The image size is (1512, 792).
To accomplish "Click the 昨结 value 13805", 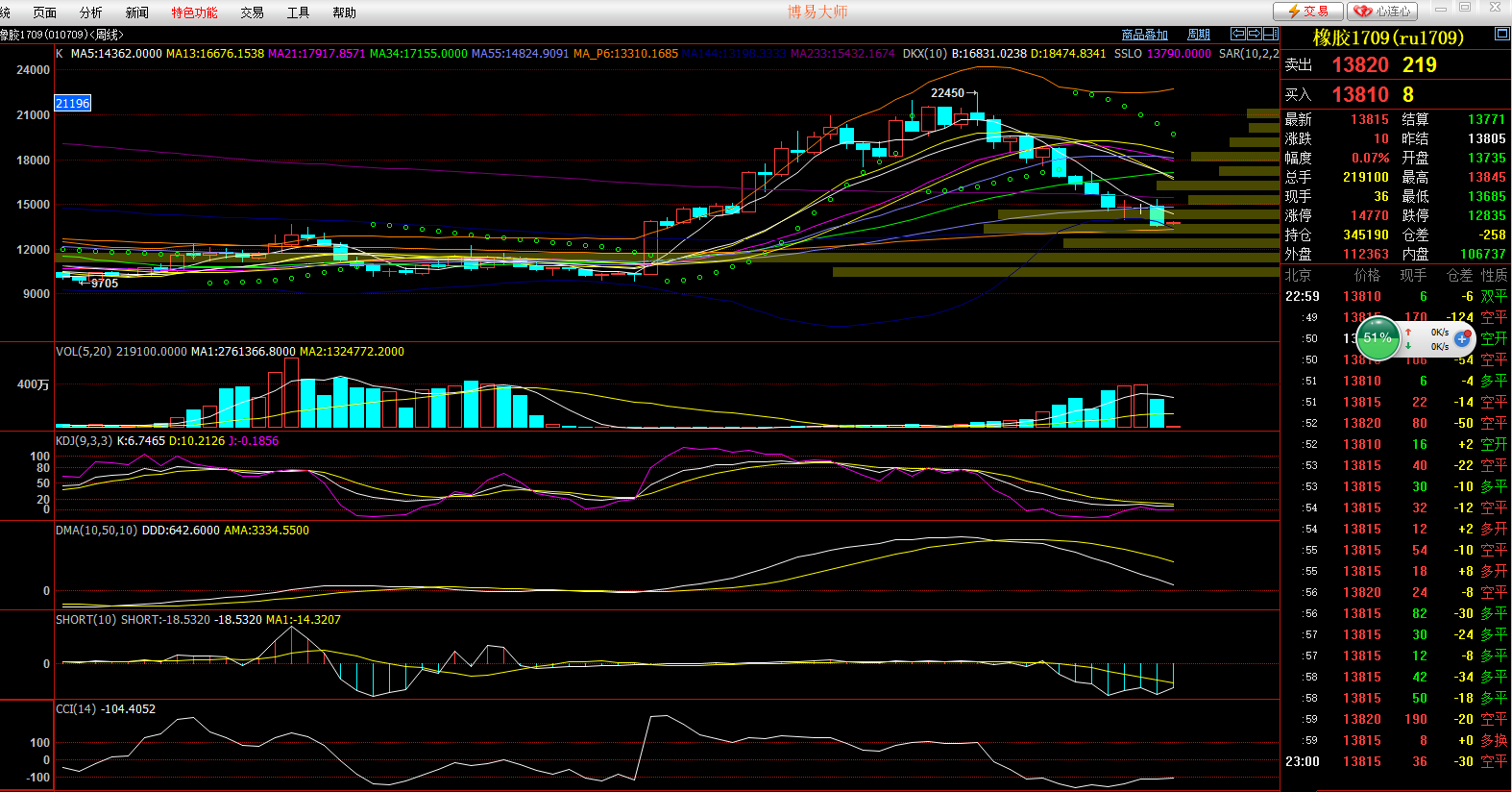I will coord(1486,138).
